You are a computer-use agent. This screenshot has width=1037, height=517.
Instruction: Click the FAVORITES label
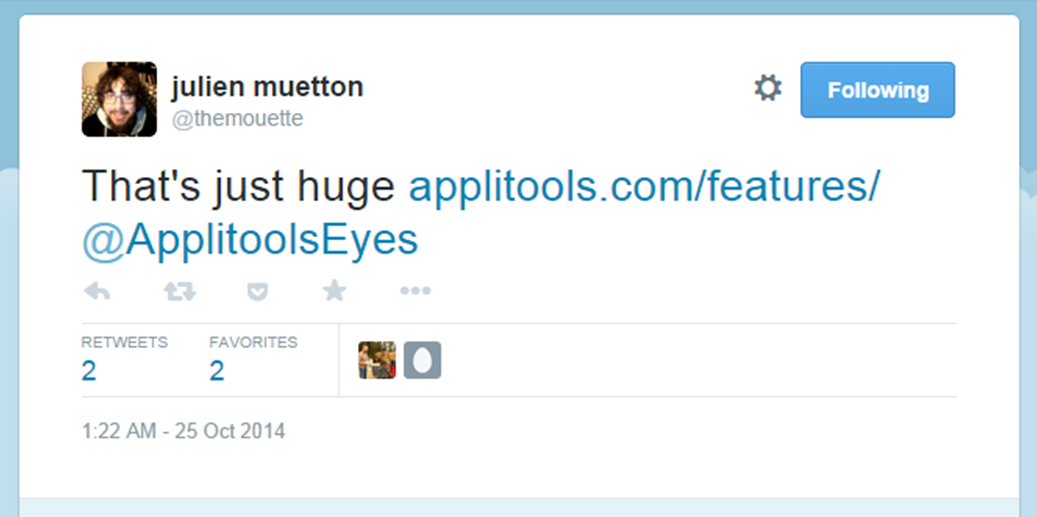pos(253,342)
